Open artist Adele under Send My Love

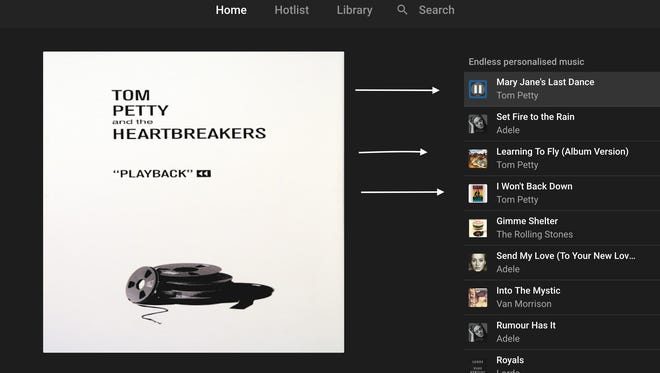[508, 269]
